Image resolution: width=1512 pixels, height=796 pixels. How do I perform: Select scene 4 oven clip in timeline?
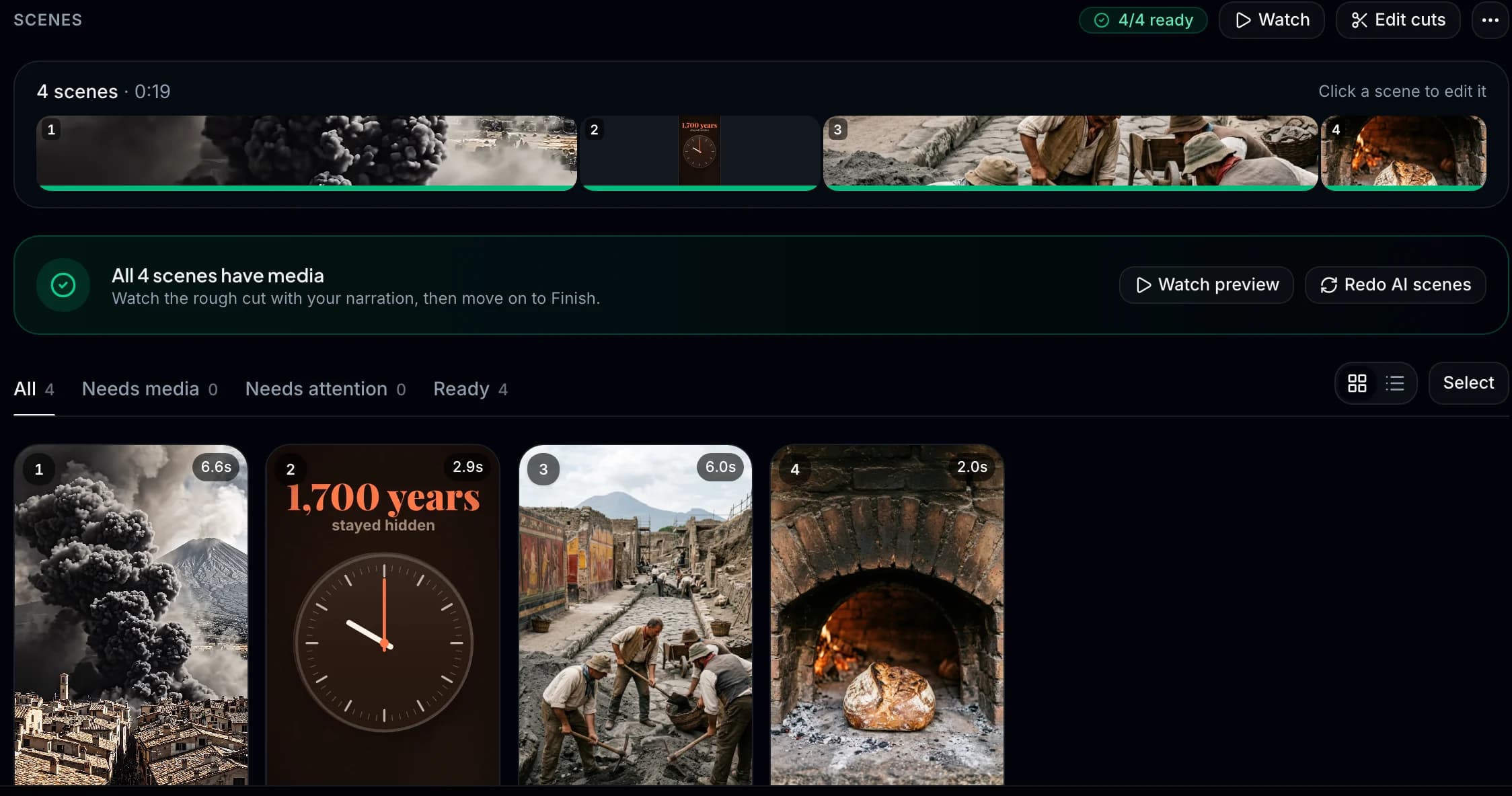tap(1404, 153)
